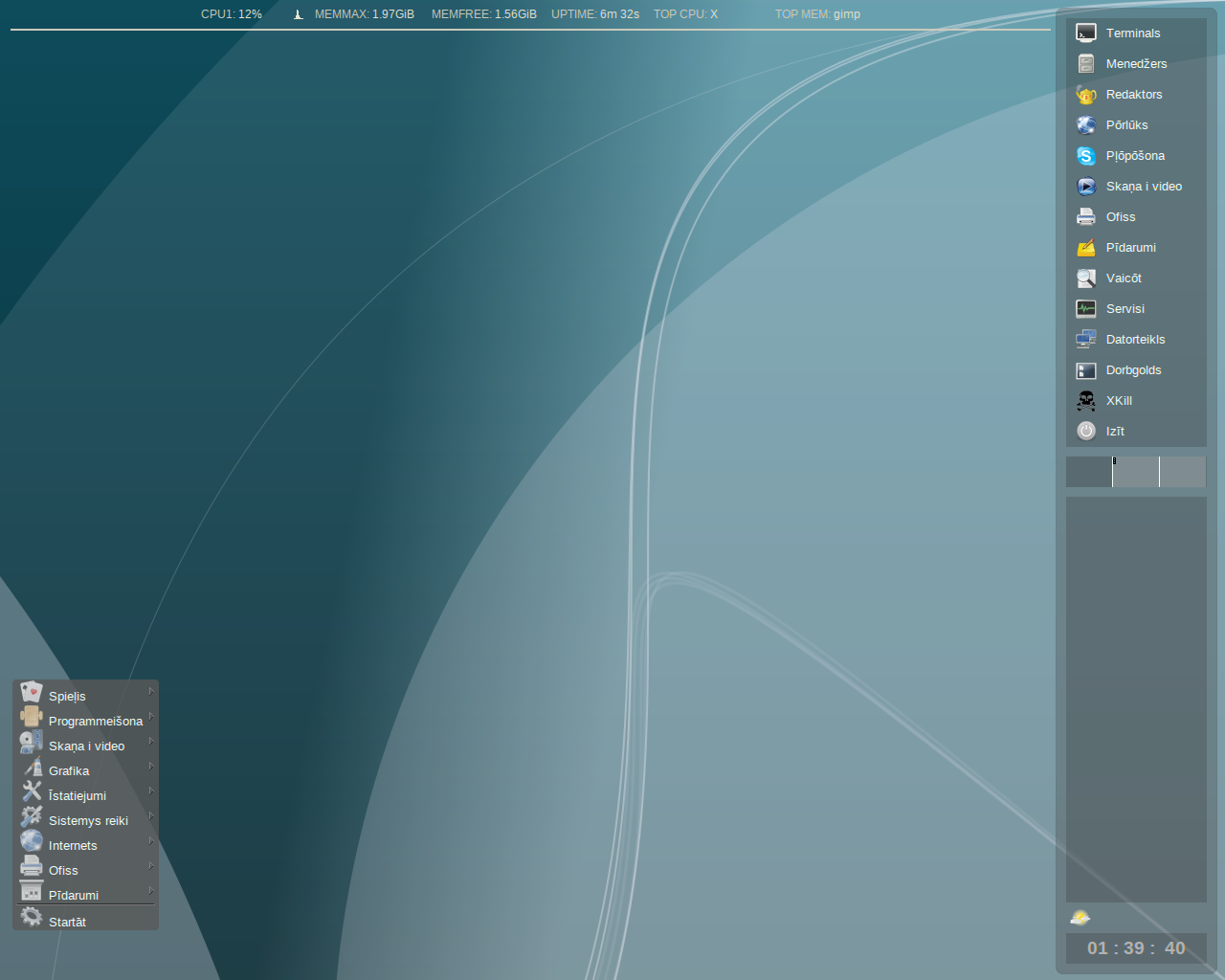Launch Terminals from the side panel
This screenshot has height=980, width=1225.
(1136, 33)
